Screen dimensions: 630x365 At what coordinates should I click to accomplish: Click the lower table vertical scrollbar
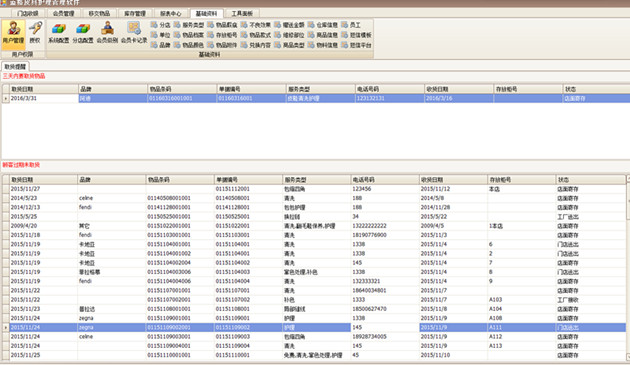point(628,267)
